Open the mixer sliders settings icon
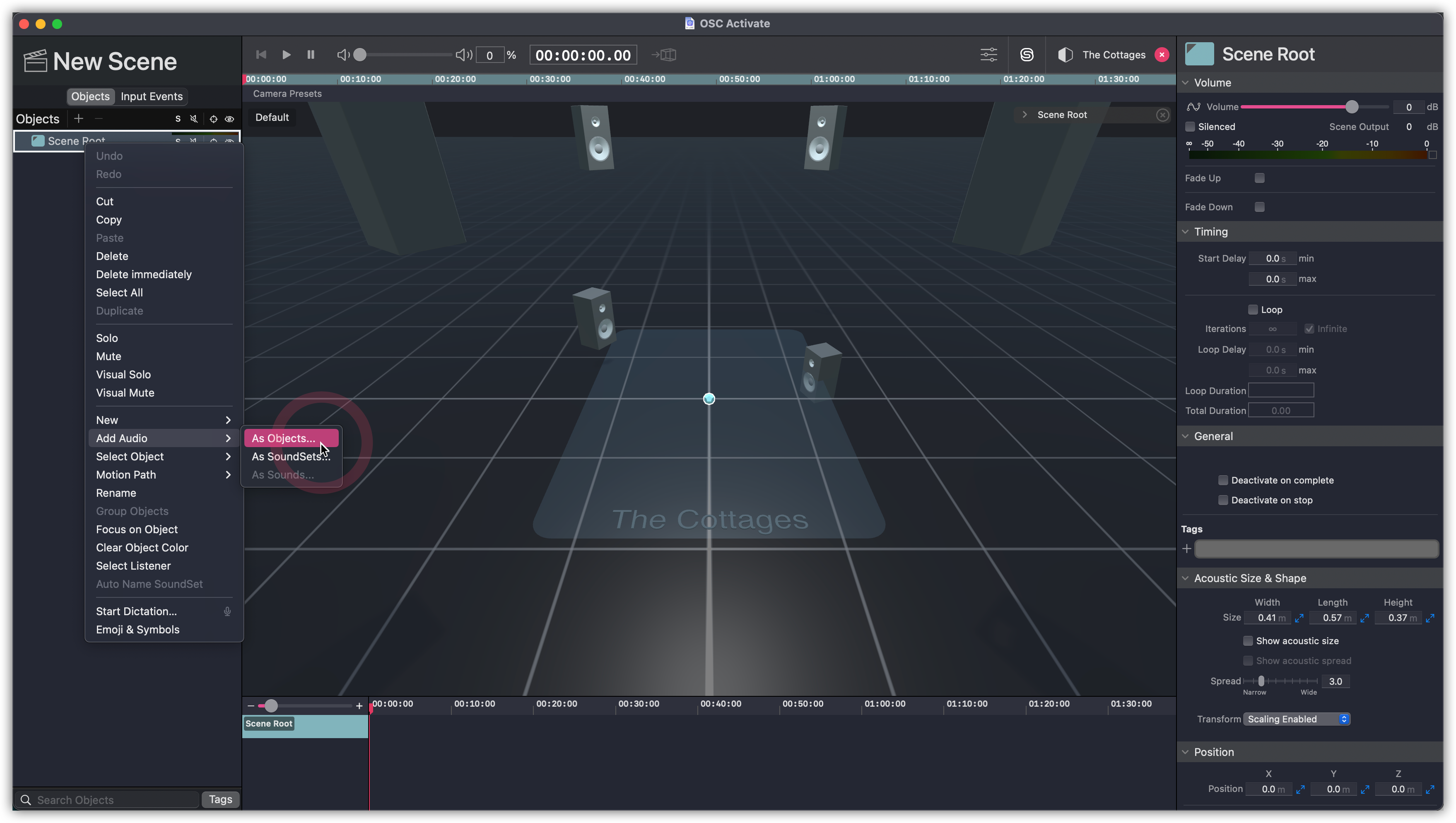The height and width of the screenshot is (823, 1456). coord(988,55)
